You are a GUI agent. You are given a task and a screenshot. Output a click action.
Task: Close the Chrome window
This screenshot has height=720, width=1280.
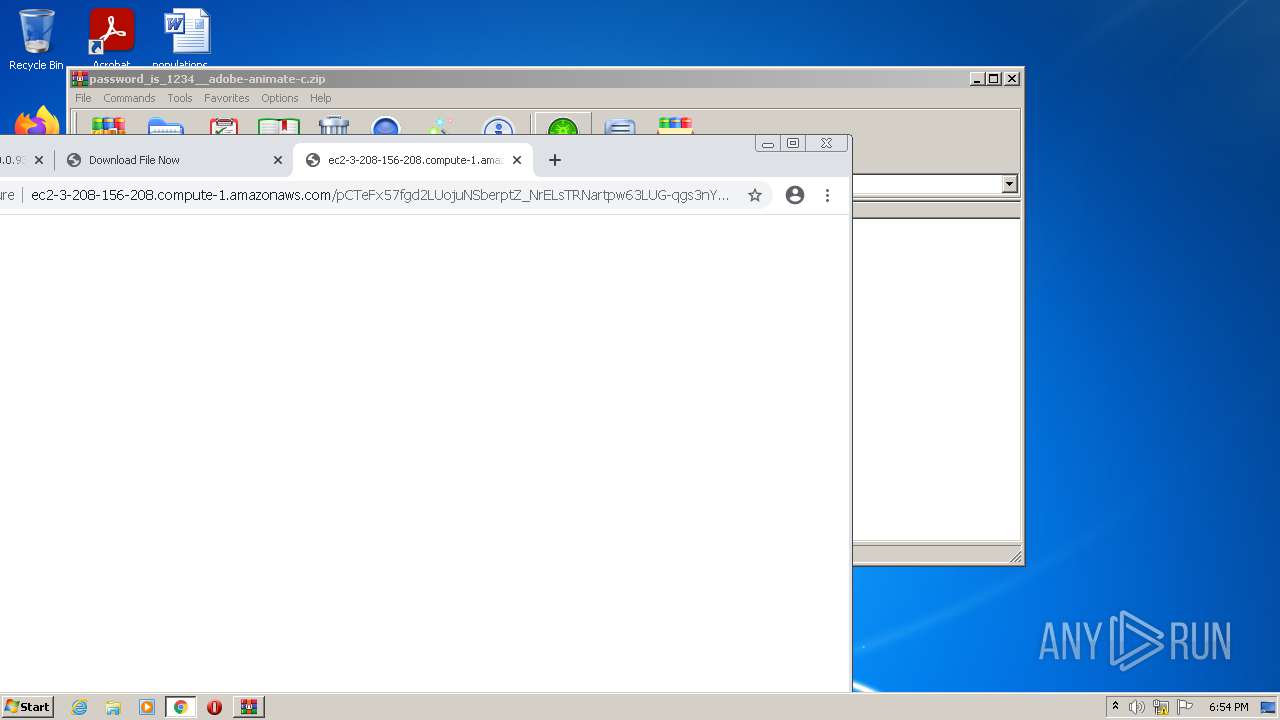(826, 144)
